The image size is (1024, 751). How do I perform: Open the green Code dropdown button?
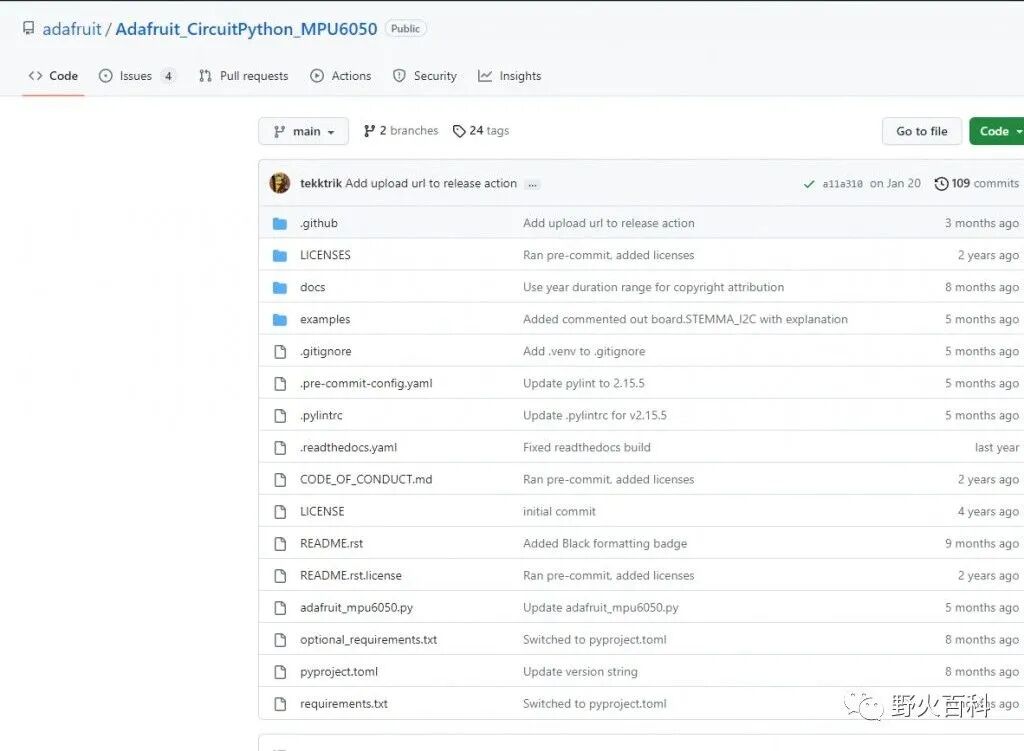tap(997, 131)
